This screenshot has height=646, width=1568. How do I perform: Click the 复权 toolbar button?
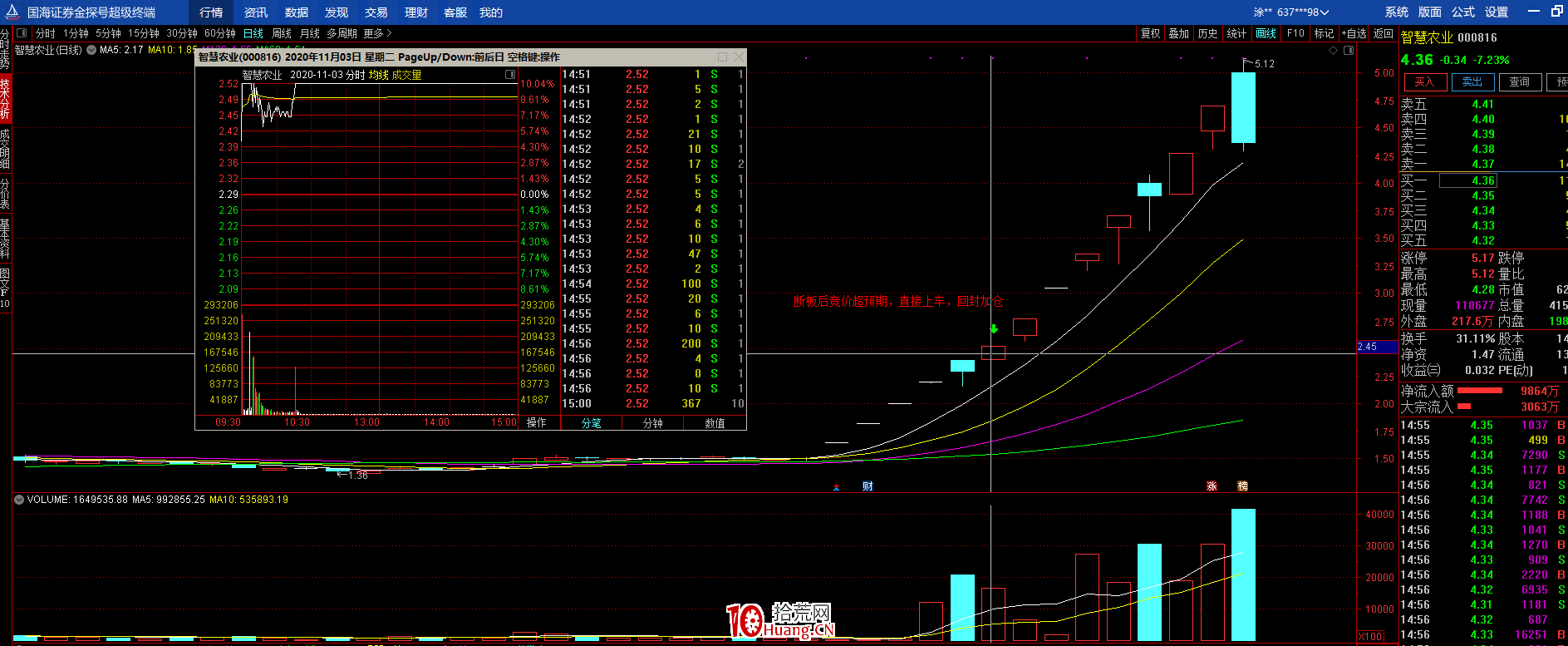[1150, 33]
